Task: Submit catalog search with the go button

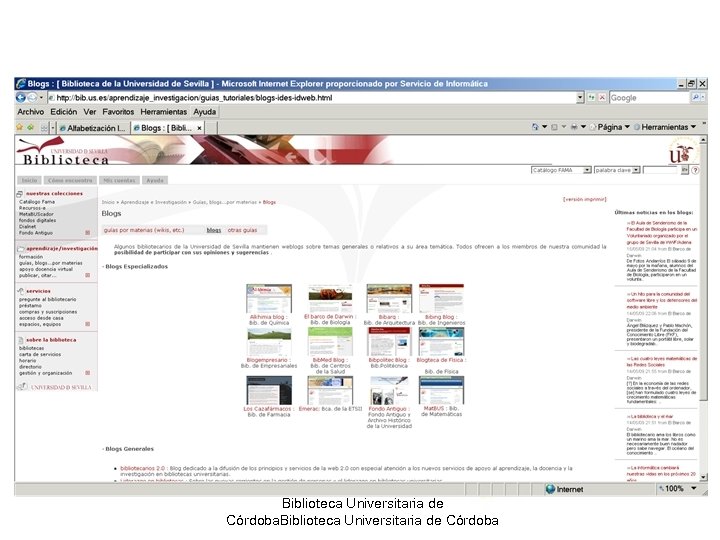Action: (684, 170)
